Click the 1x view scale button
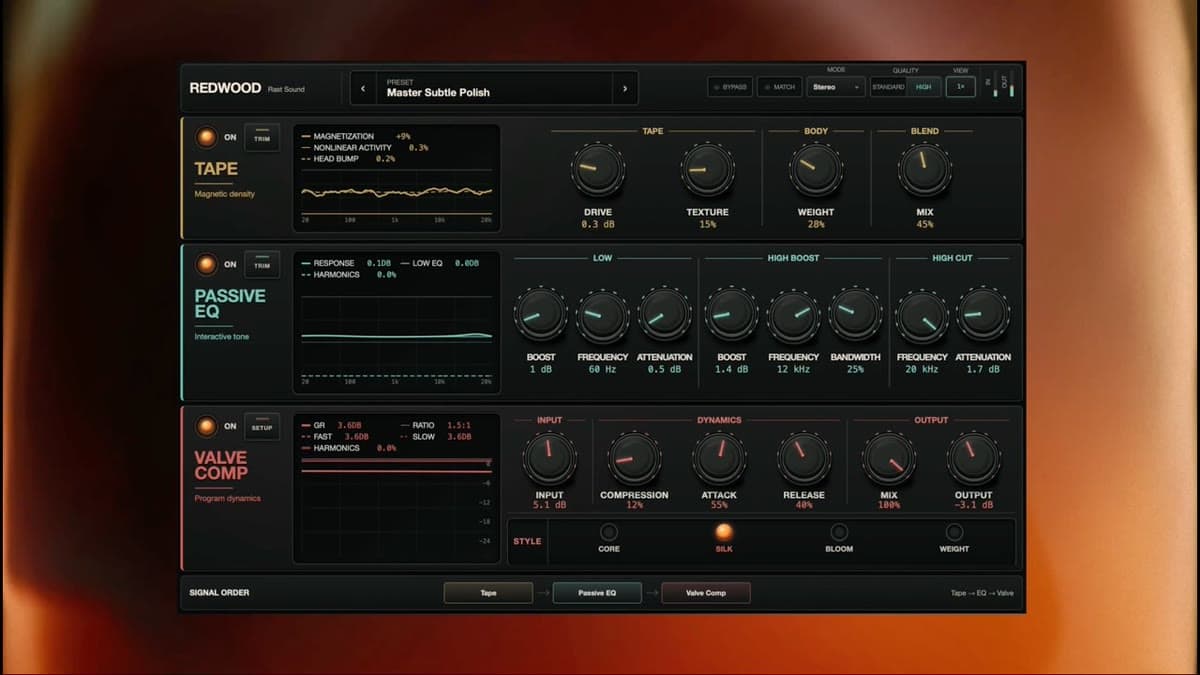This screenshot has width=1200, height=675. pyautogui.click(x=961, y=87)
